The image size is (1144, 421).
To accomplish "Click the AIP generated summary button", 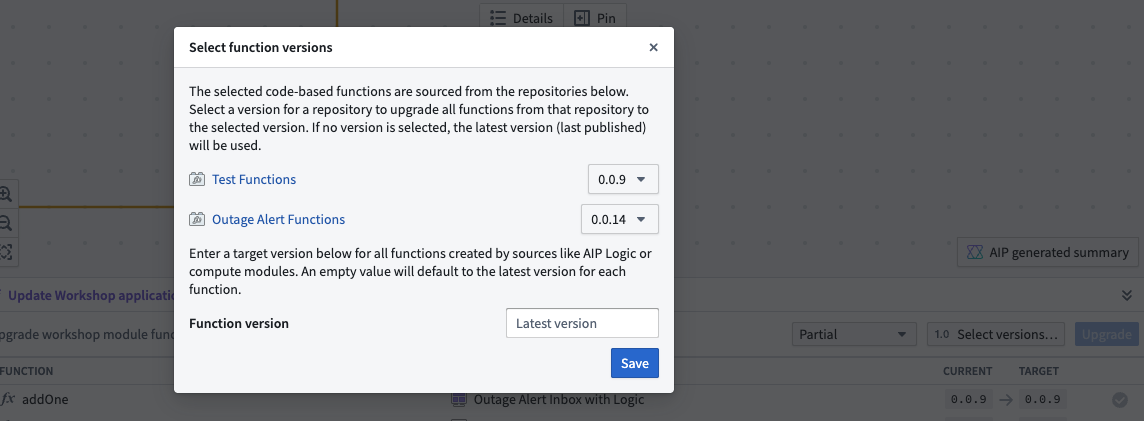I will (x=1048, y=253).
